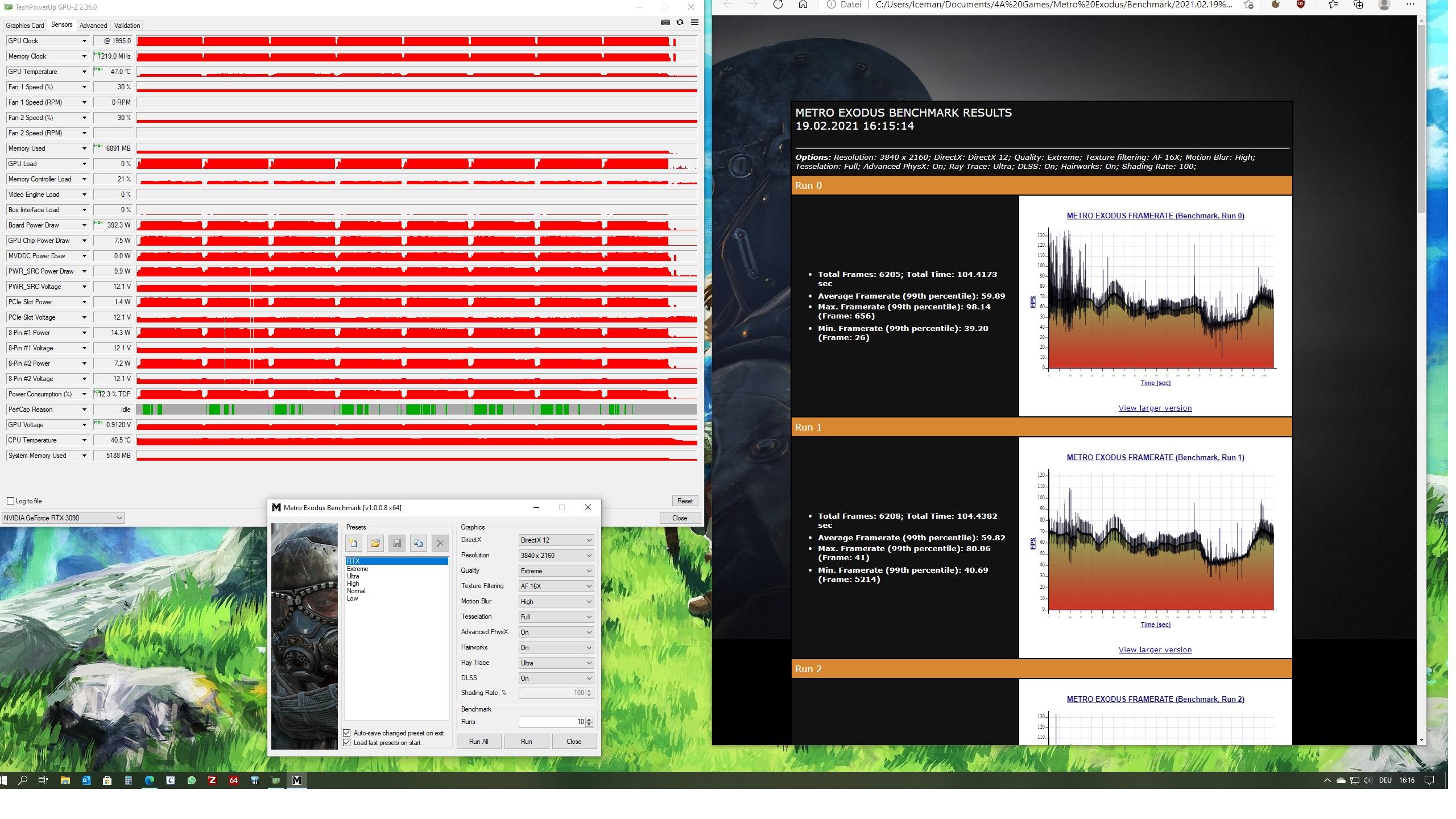Open the cookie extension in Edge toolbar
The image size is (1456, 819).
click(x=1275, y=5)
